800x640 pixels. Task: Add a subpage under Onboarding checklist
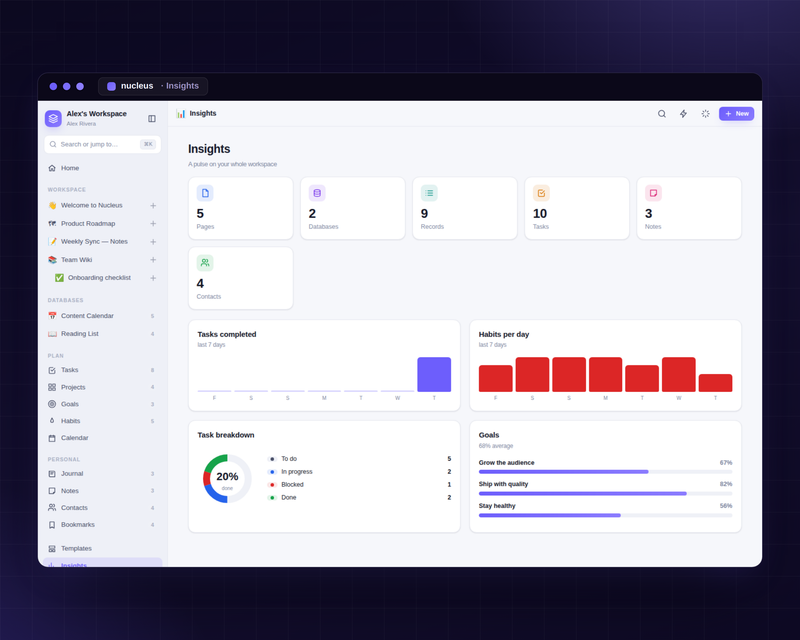pyautogui.click(x=153, y=278)
